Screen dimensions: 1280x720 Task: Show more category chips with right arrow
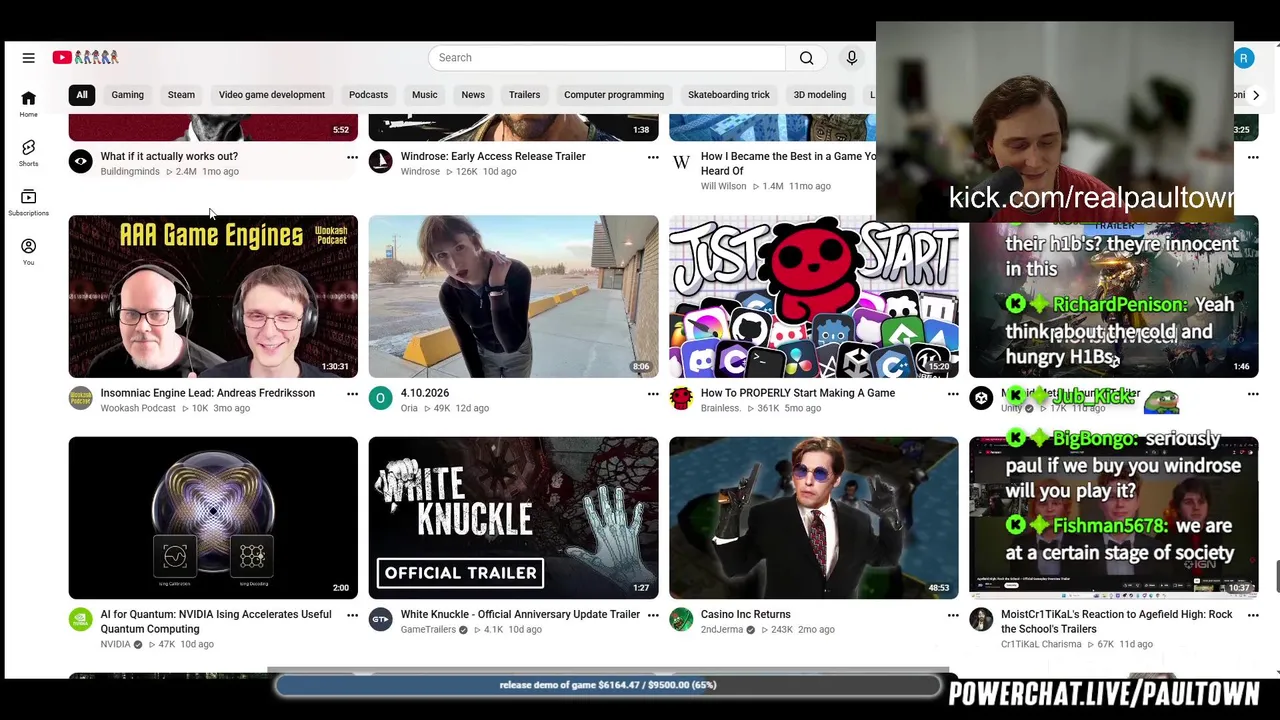click(x=1256, y=95)
